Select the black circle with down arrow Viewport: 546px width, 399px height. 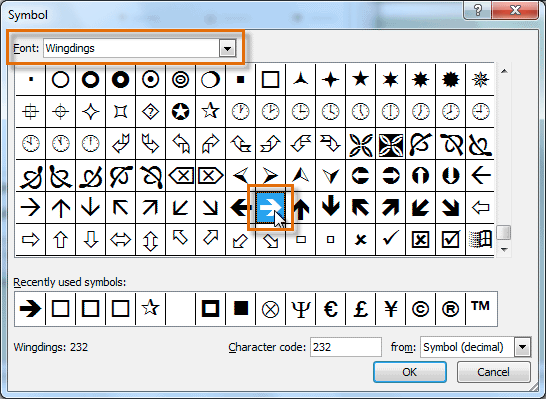(450, 176)
